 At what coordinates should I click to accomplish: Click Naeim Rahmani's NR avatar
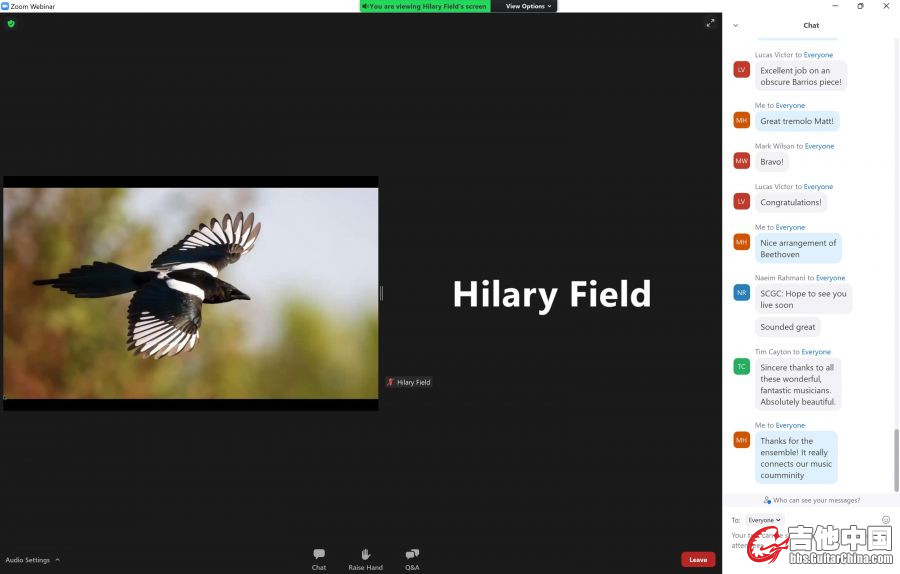[741, 293]
